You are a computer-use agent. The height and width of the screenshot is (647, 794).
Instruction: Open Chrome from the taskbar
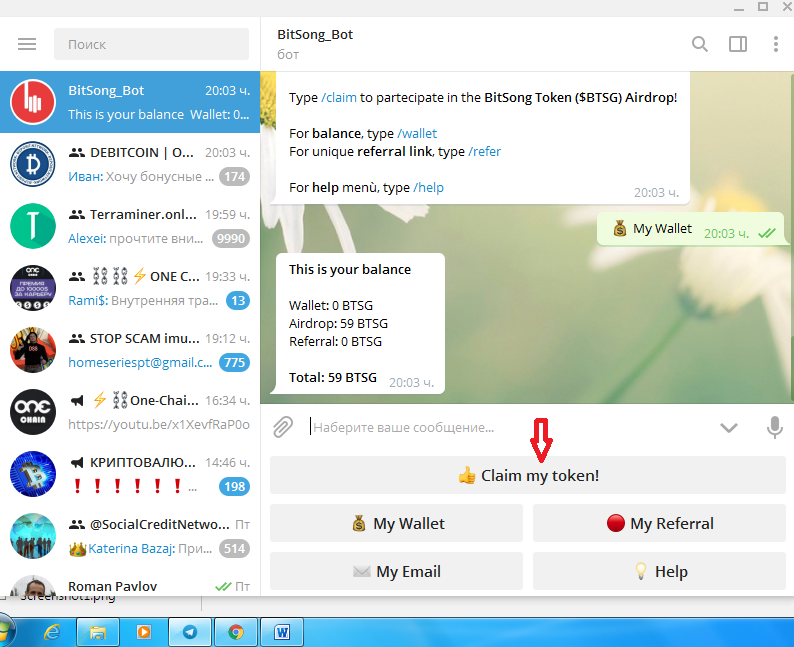[236, 632]
